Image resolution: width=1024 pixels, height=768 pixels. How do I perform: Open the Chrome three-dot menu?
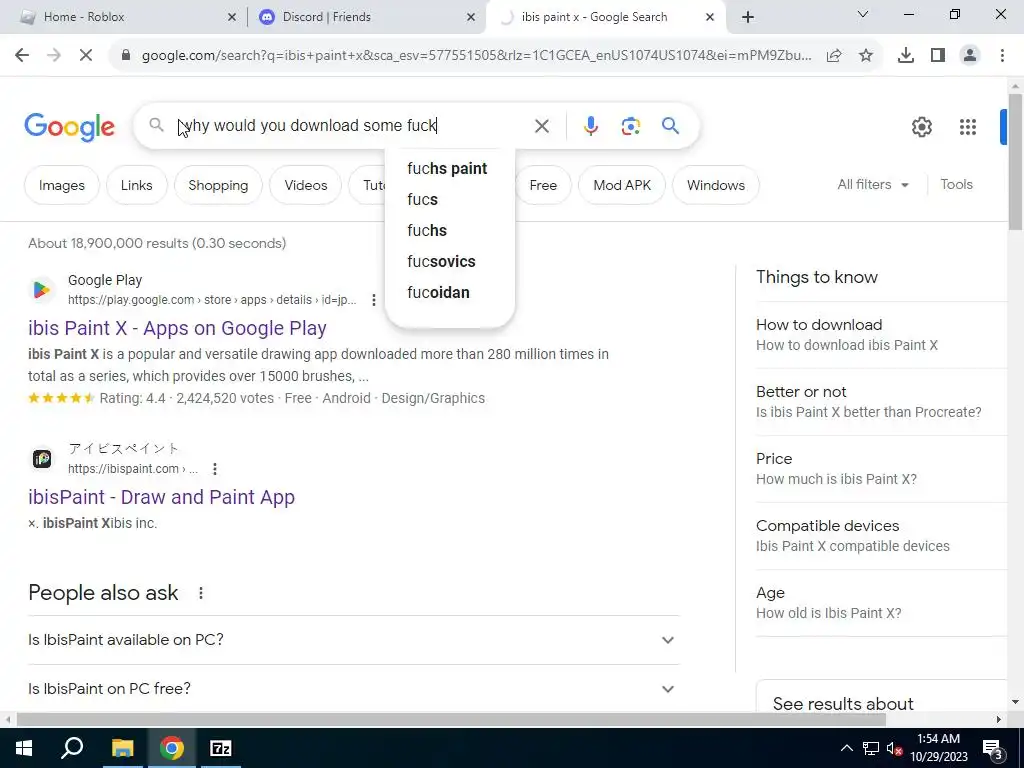click(1002, 56)
